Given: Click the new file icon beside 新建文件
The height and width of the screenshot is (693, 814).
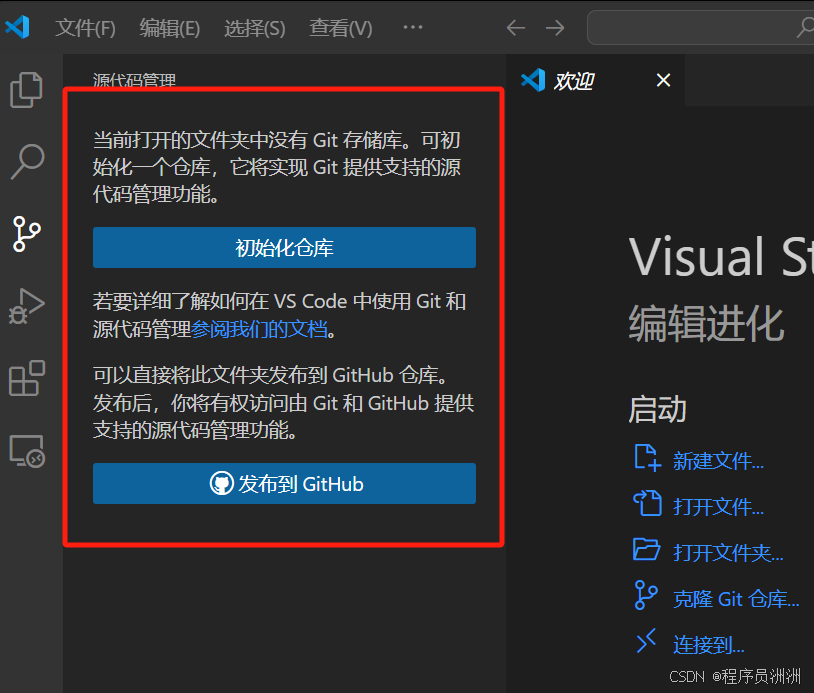Looking at the screenshot, I should coord(647,458).
